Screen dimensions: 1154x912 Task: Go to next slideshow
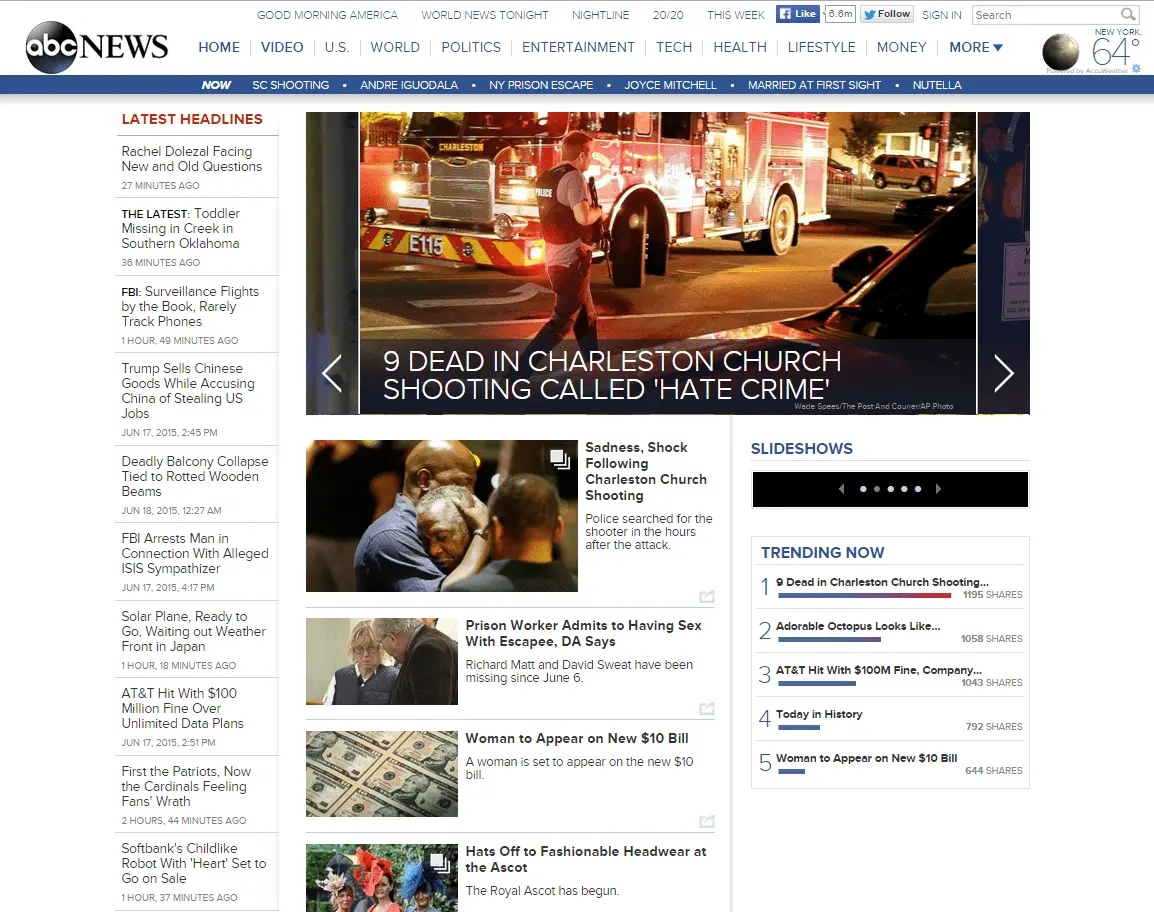(938, 489)
